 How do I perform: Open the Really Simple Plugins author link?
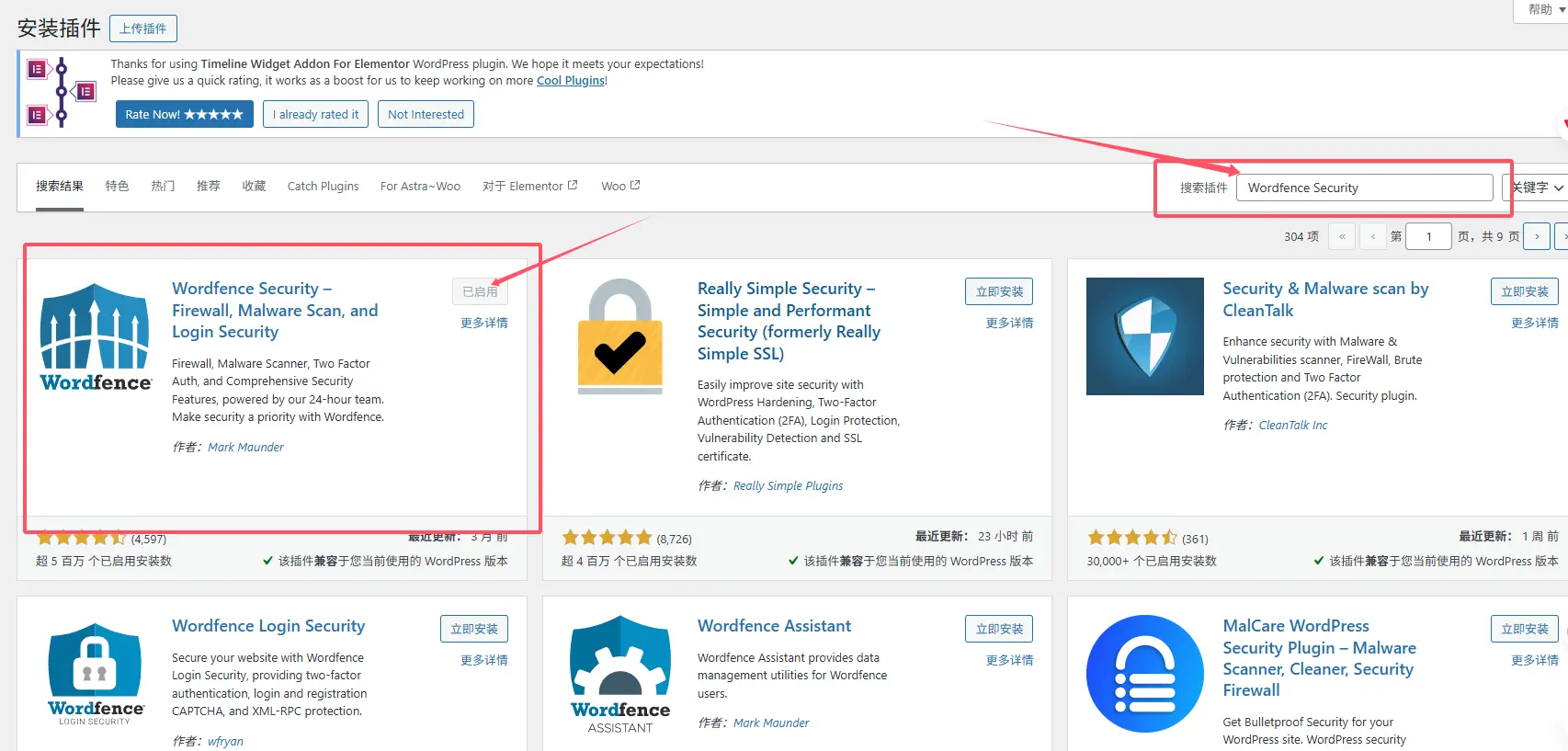(788, 485)
